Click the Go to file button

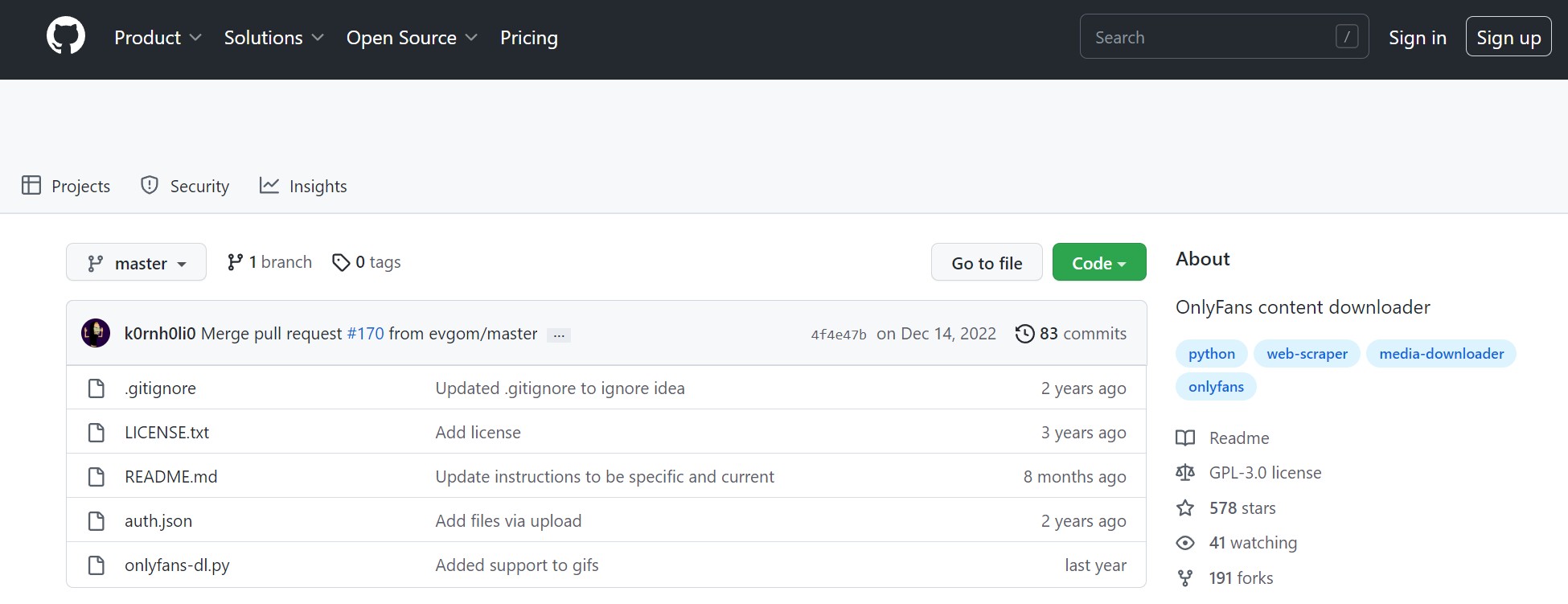pyautogui.click(x=987, y=262)
